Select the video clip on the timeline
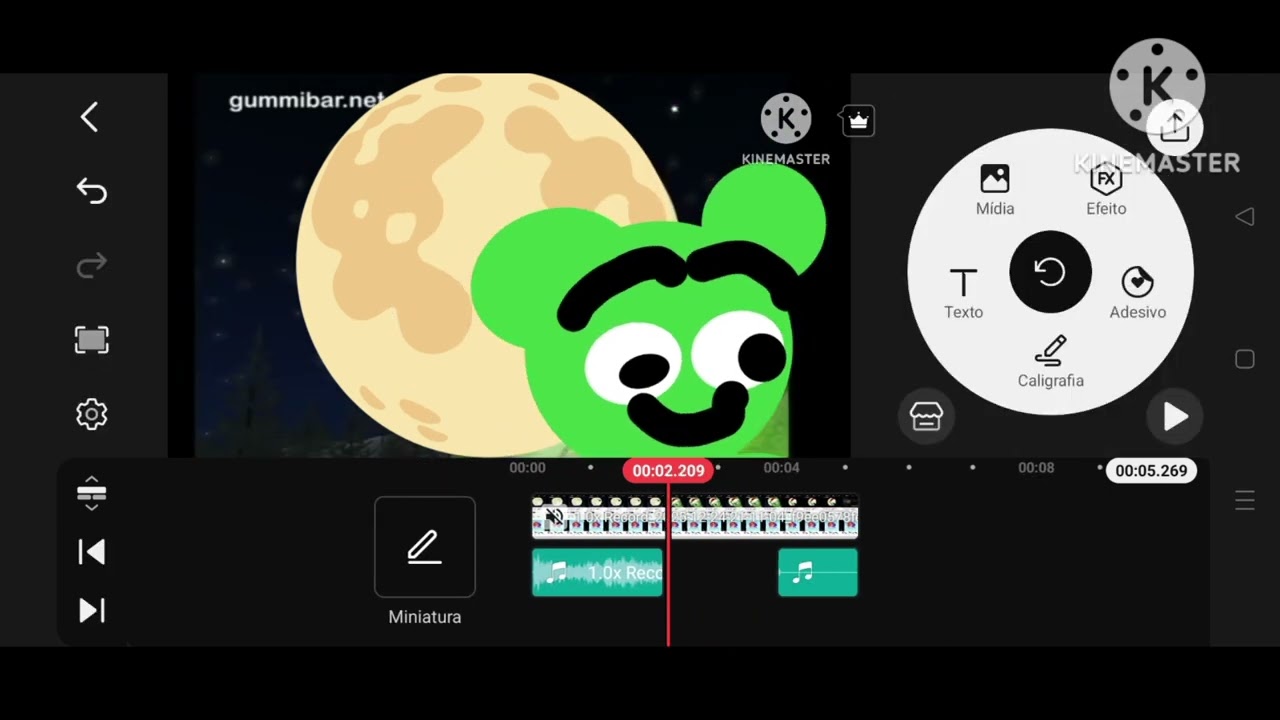This screenshot has height=720, width=1280. click(x=695, y=517)
